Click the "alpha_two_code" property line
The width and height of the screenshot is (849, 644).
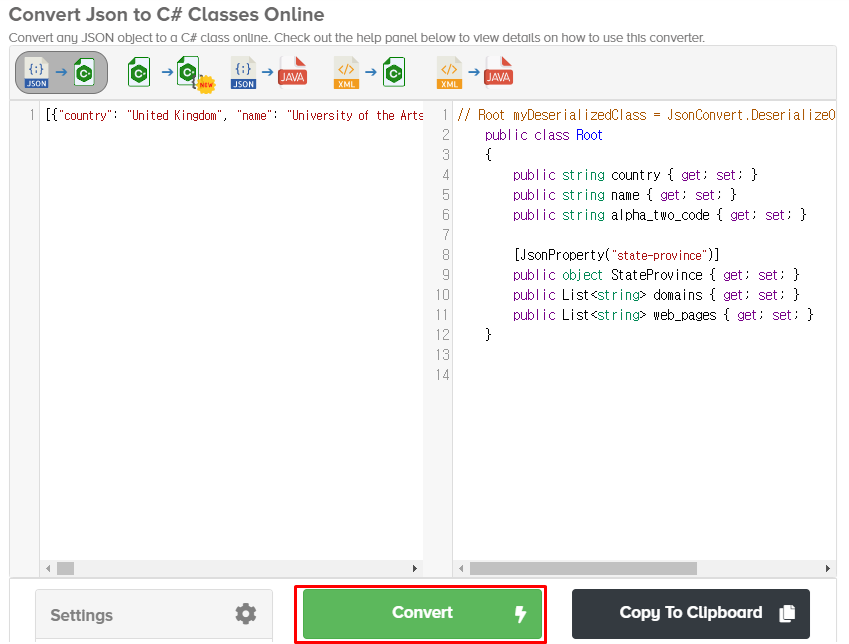pos(659,215)
